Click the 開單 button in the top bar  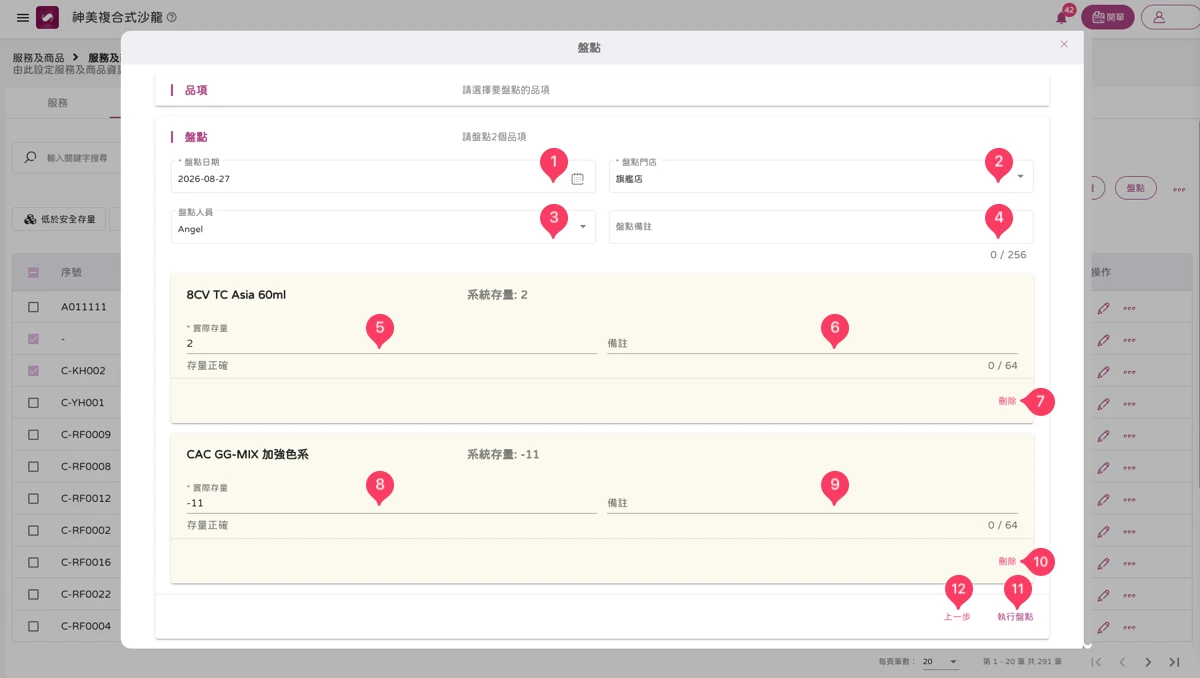(1108, 17)
